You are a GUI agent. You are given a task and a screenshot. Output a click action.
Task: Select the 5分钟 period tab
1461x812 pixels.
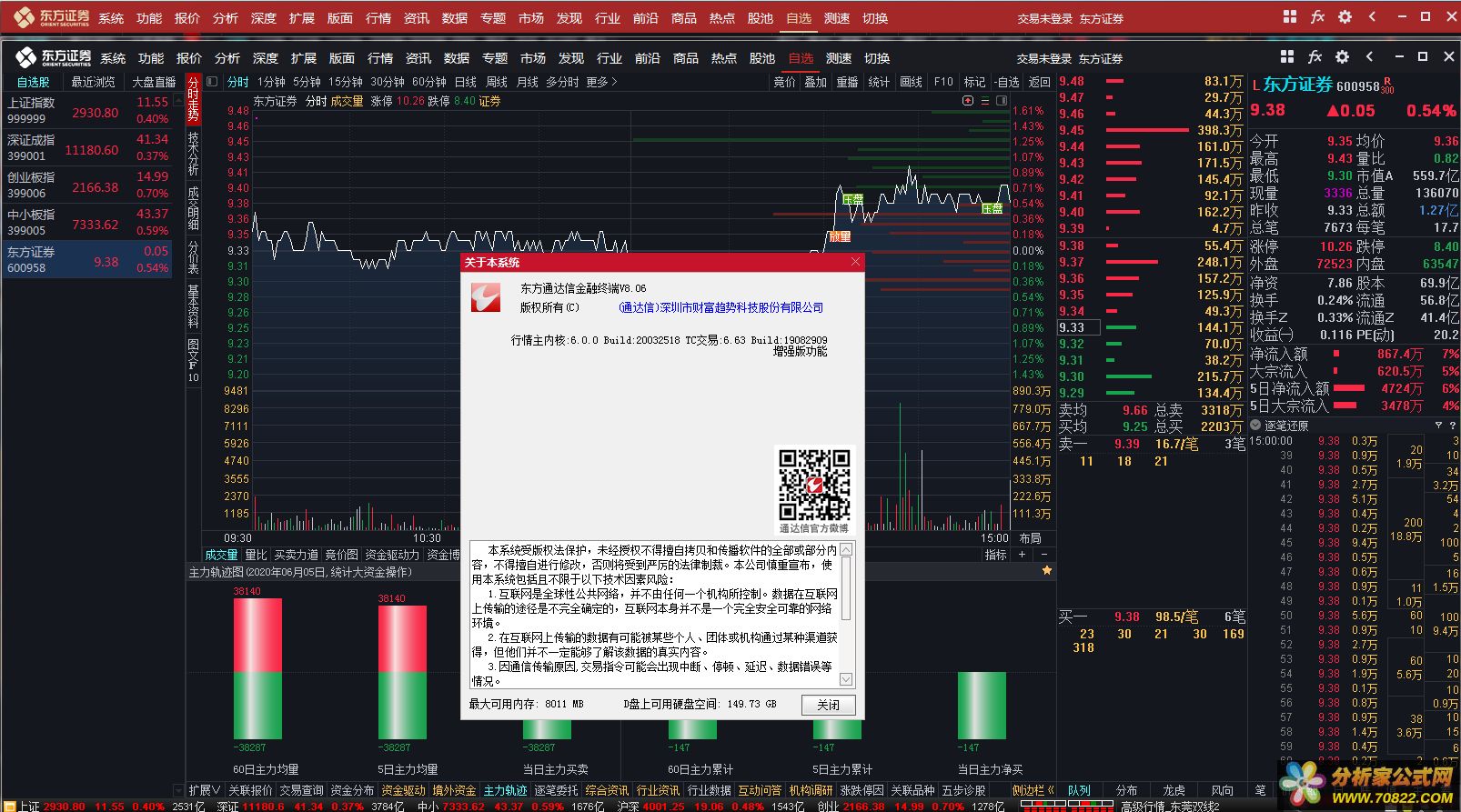click(307, 82)
